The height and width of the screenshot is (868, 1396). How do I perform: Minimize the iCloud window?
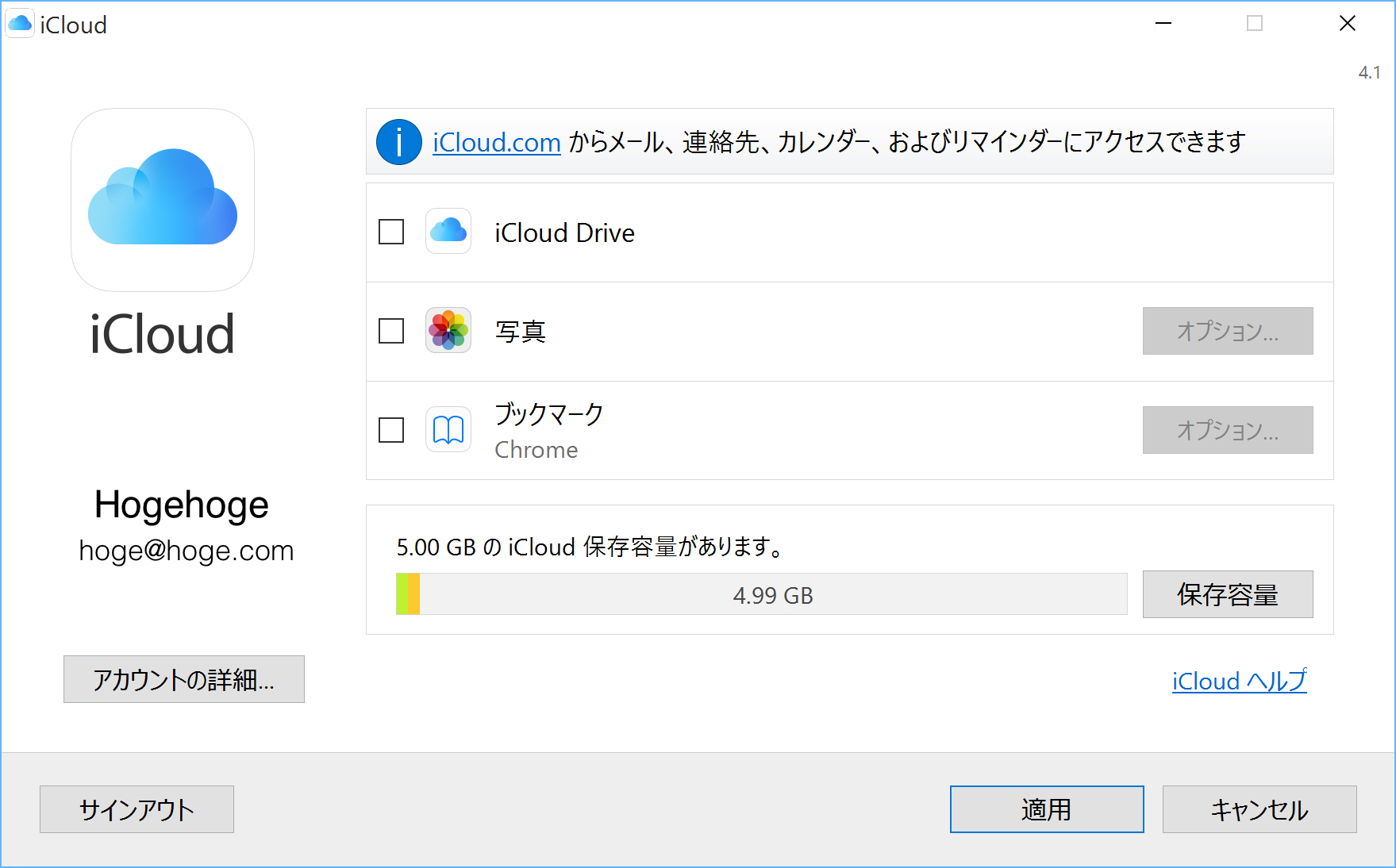click(x=1163, y=24)
